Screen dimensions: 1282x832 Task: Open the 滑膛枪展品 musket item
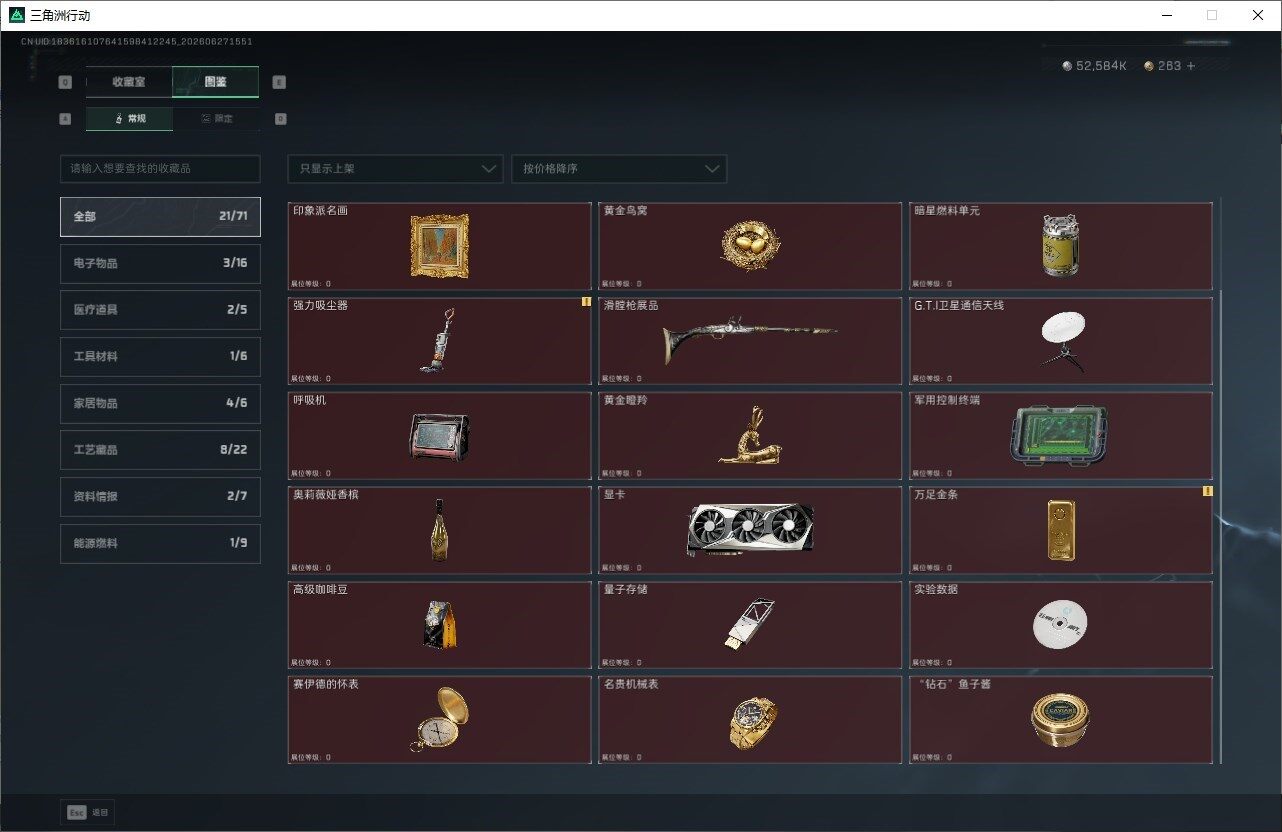(750, 341)
